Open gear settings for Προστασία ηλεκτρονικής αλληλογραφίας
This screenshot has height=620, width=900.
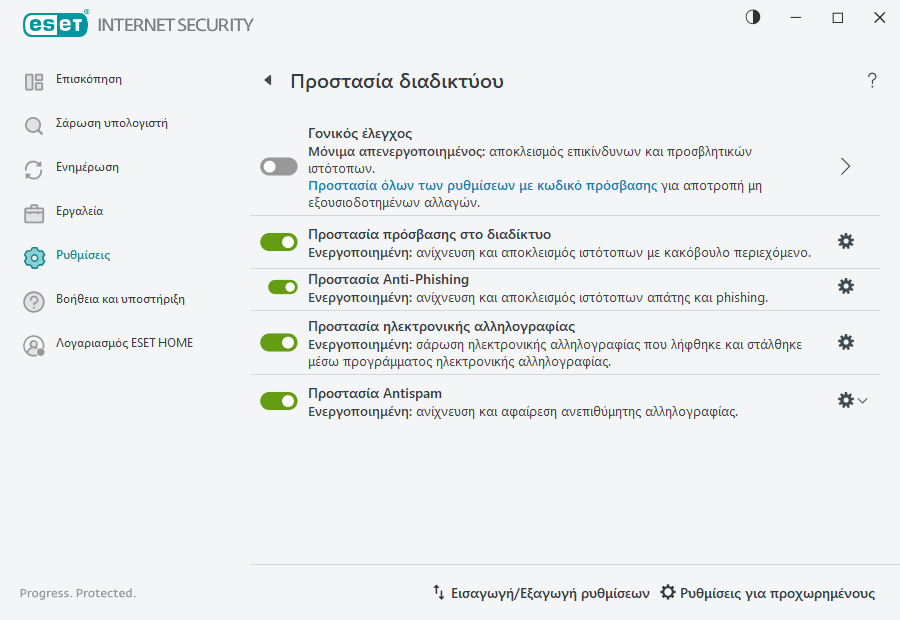tap(846, 342)
